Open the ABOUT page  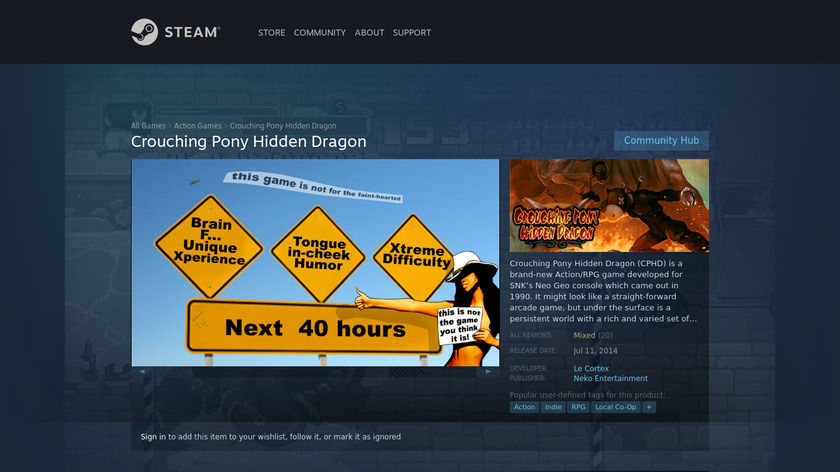[369, 33]
